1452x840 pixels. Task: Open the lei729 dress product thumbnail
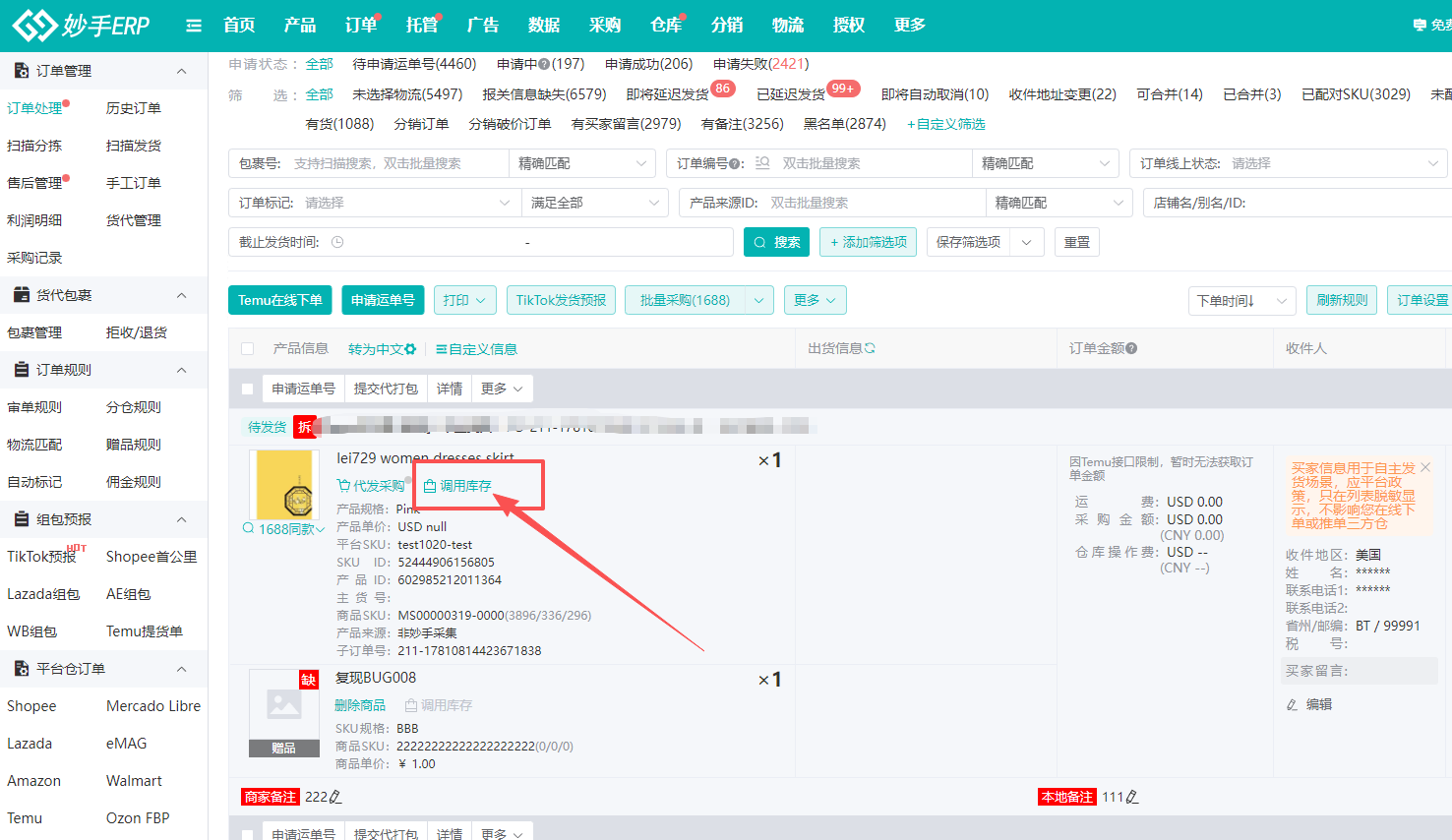[x=284, y=485]
